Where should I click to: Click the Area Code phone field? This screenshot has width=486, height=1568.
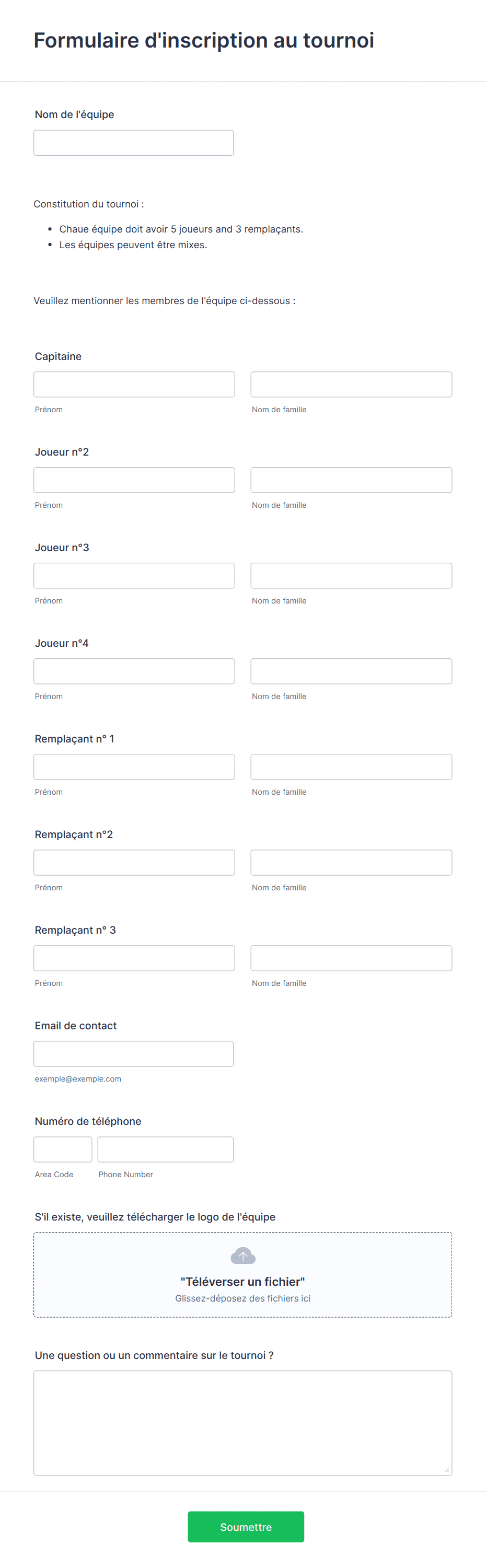click(63, 1148)
